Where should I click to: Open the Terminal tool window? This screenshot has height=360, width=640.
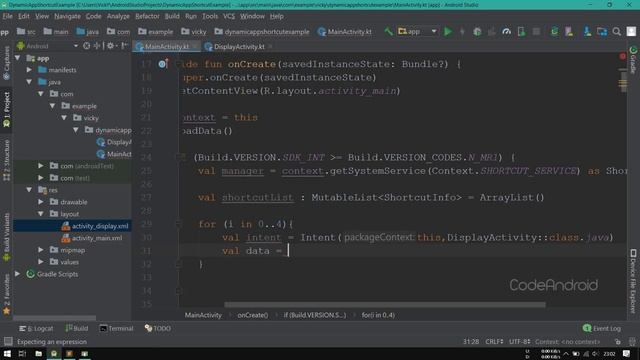(x=116, y=328)
